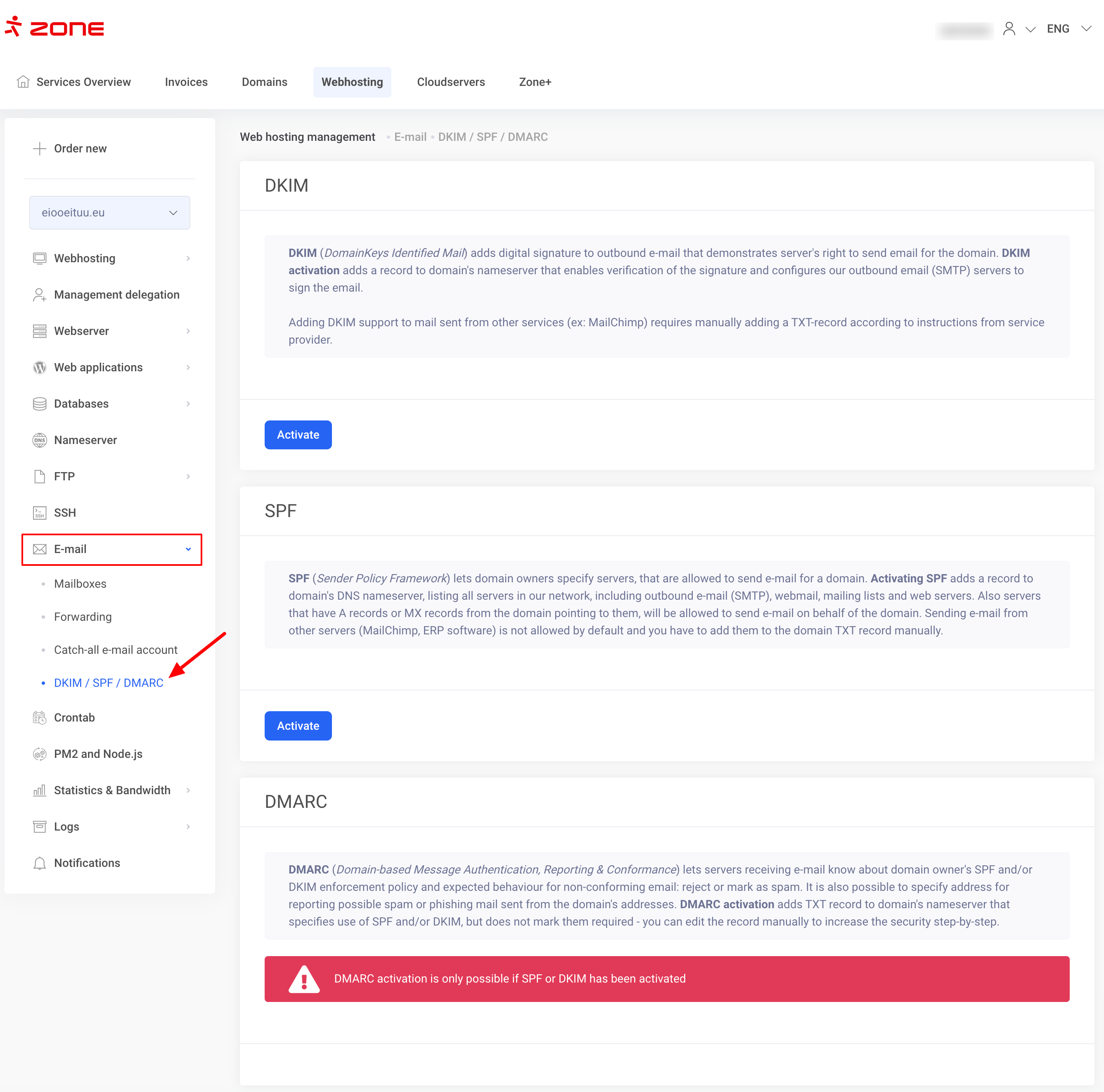Expand the Statistics & Bandwidth submenu
The width and height of the screenshot is (1104, 1092).
tap(188, 790)
